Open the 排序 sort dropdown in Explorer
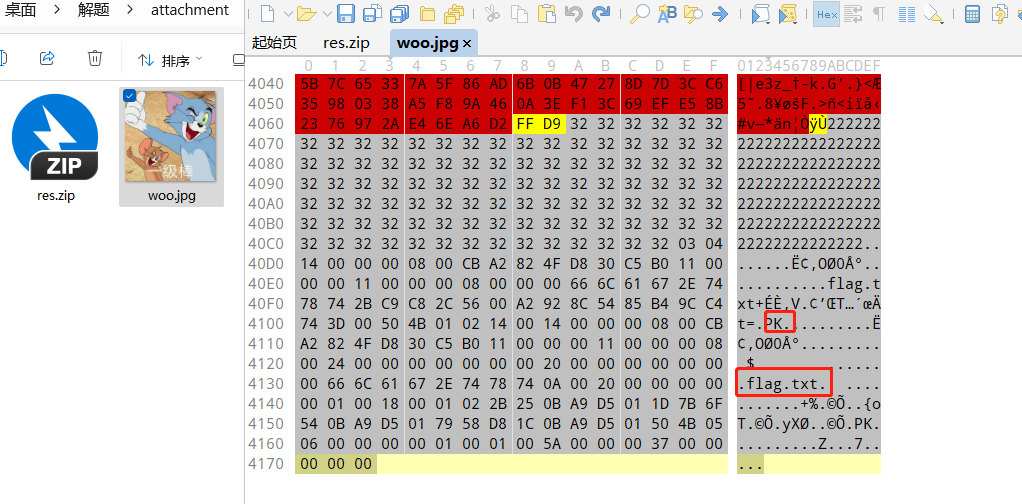This screenshot has height=504, width=1022. (171, 61)
